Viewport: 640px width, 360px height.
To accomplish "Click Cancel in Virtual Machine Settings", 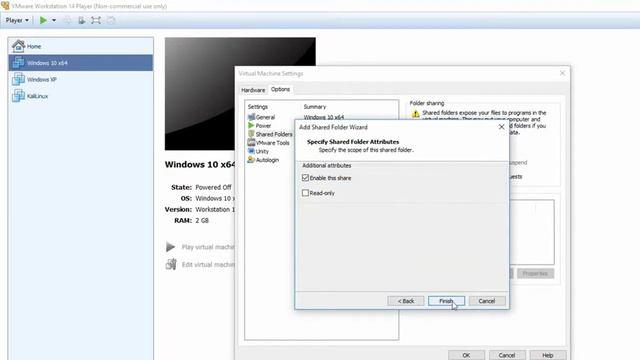I will (507, 355).
